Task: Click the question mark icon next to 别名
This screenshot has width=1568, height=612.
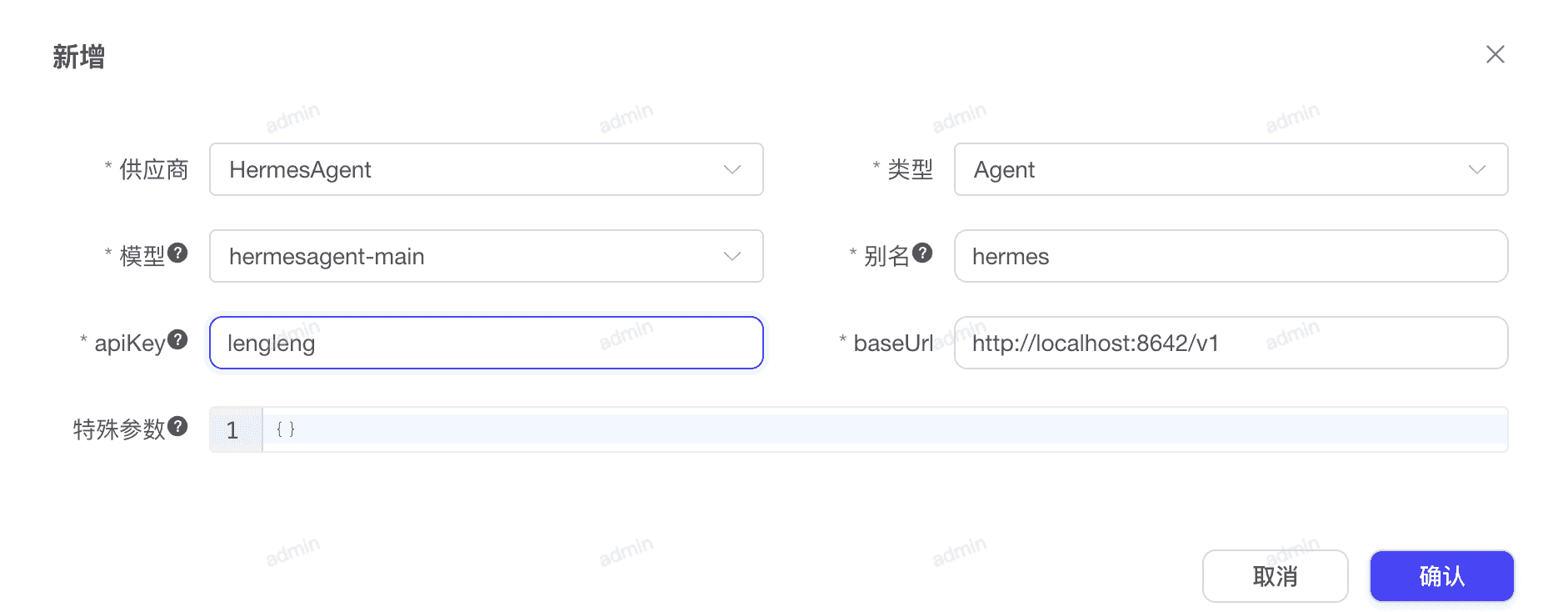Action: pos(923,254)
